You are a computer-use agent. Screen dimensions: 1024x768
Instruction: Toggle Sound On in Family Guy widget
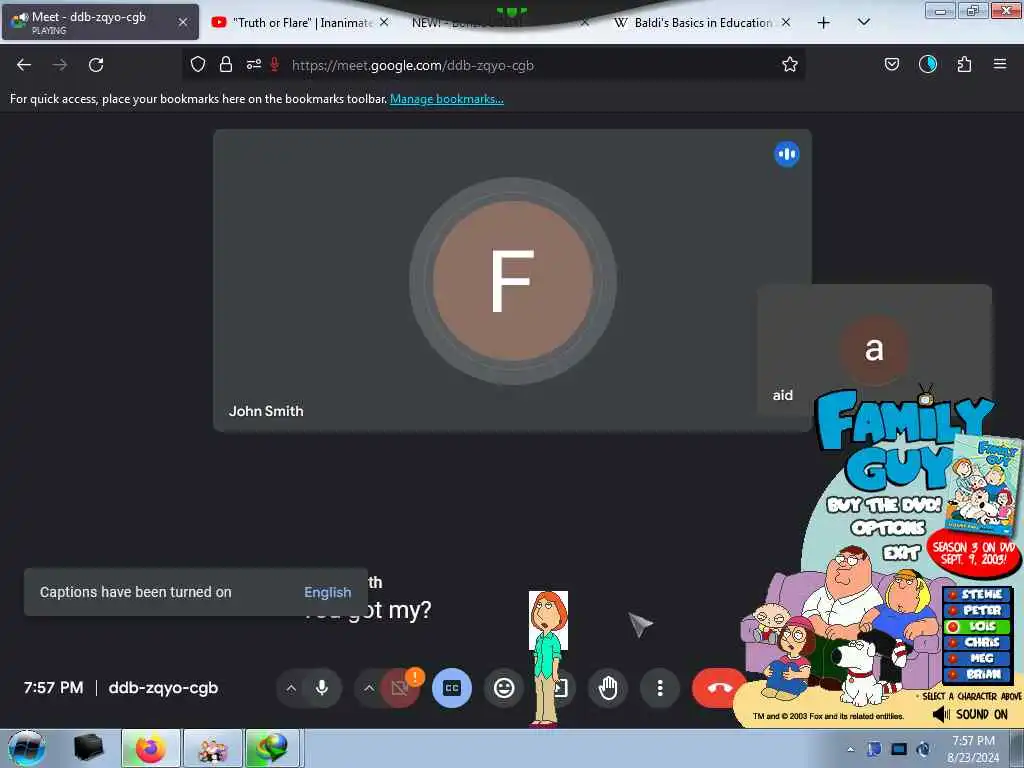[x=970, y=714]
